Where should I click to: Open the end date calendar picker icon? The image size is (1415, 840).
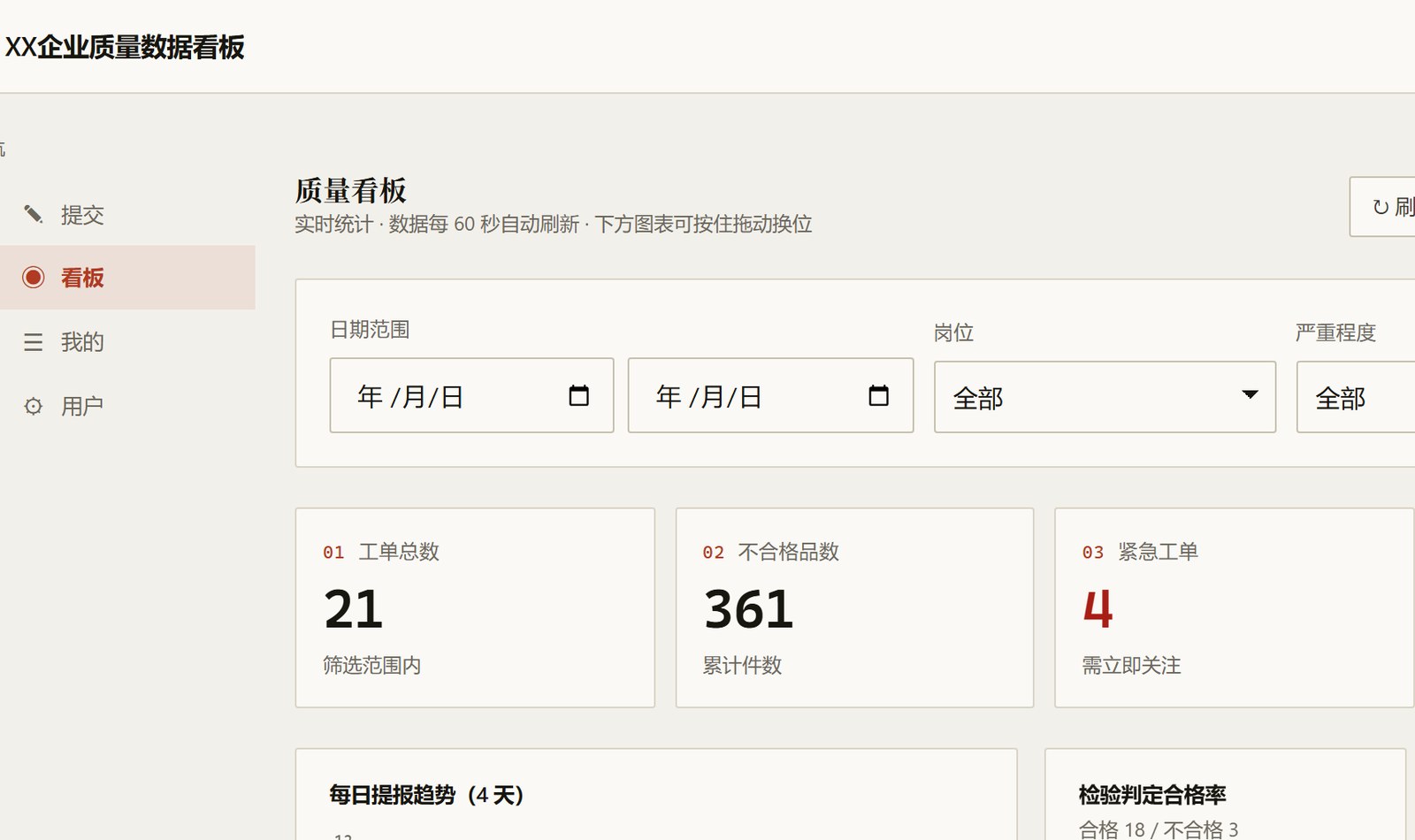click(x=878, y=395)
